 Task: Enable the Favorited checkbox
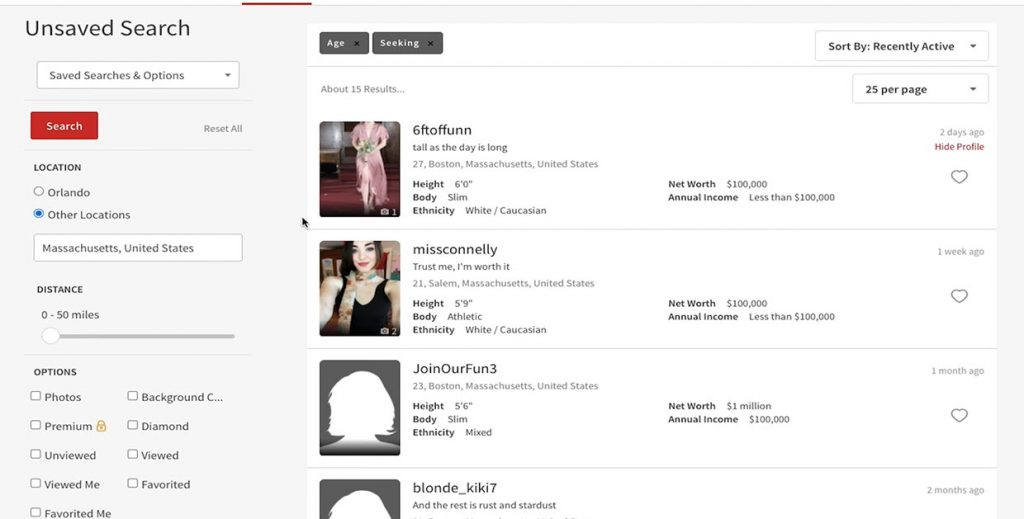[x=133, y=483]
